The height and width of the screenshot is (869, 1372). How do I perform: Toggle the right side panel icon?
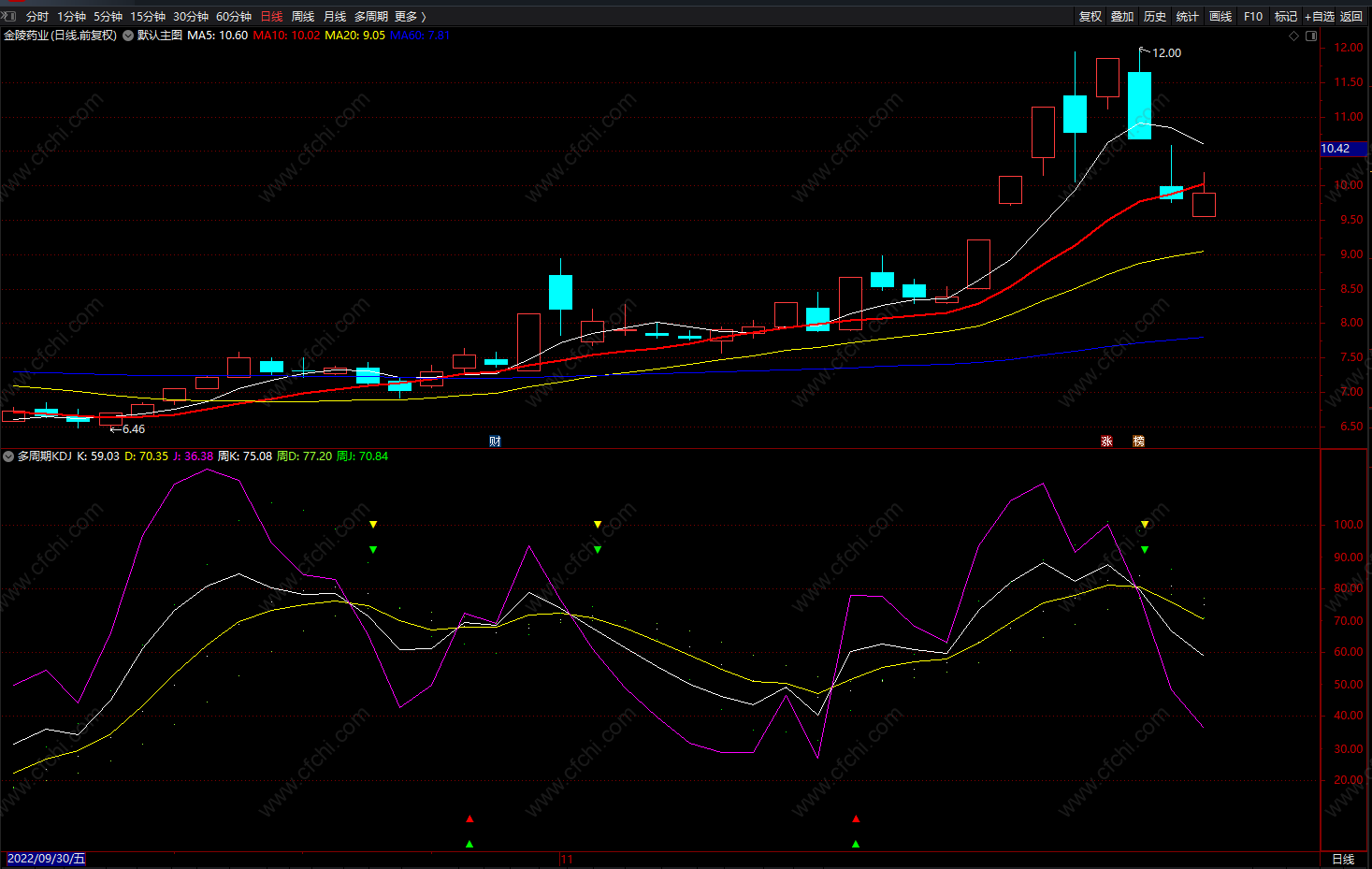tap(1311, 36)
